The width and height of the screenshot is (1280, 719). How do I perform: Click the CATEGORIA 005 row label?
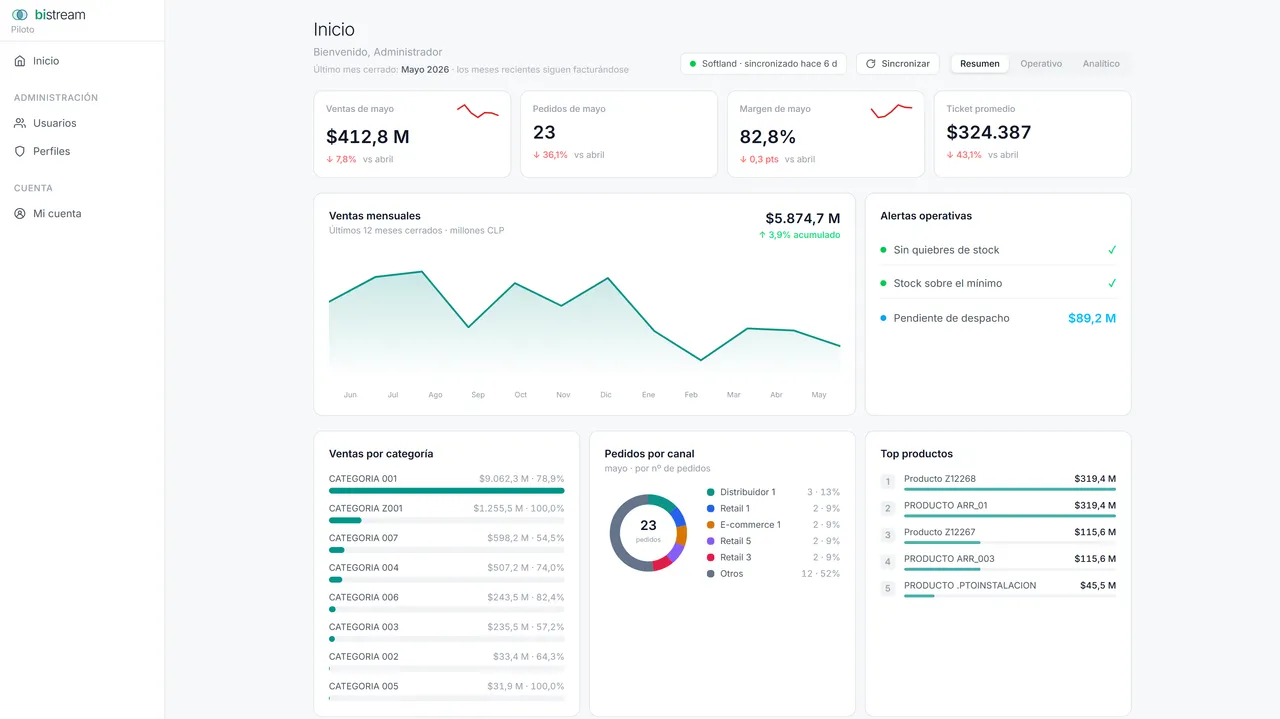pos(363,686)
